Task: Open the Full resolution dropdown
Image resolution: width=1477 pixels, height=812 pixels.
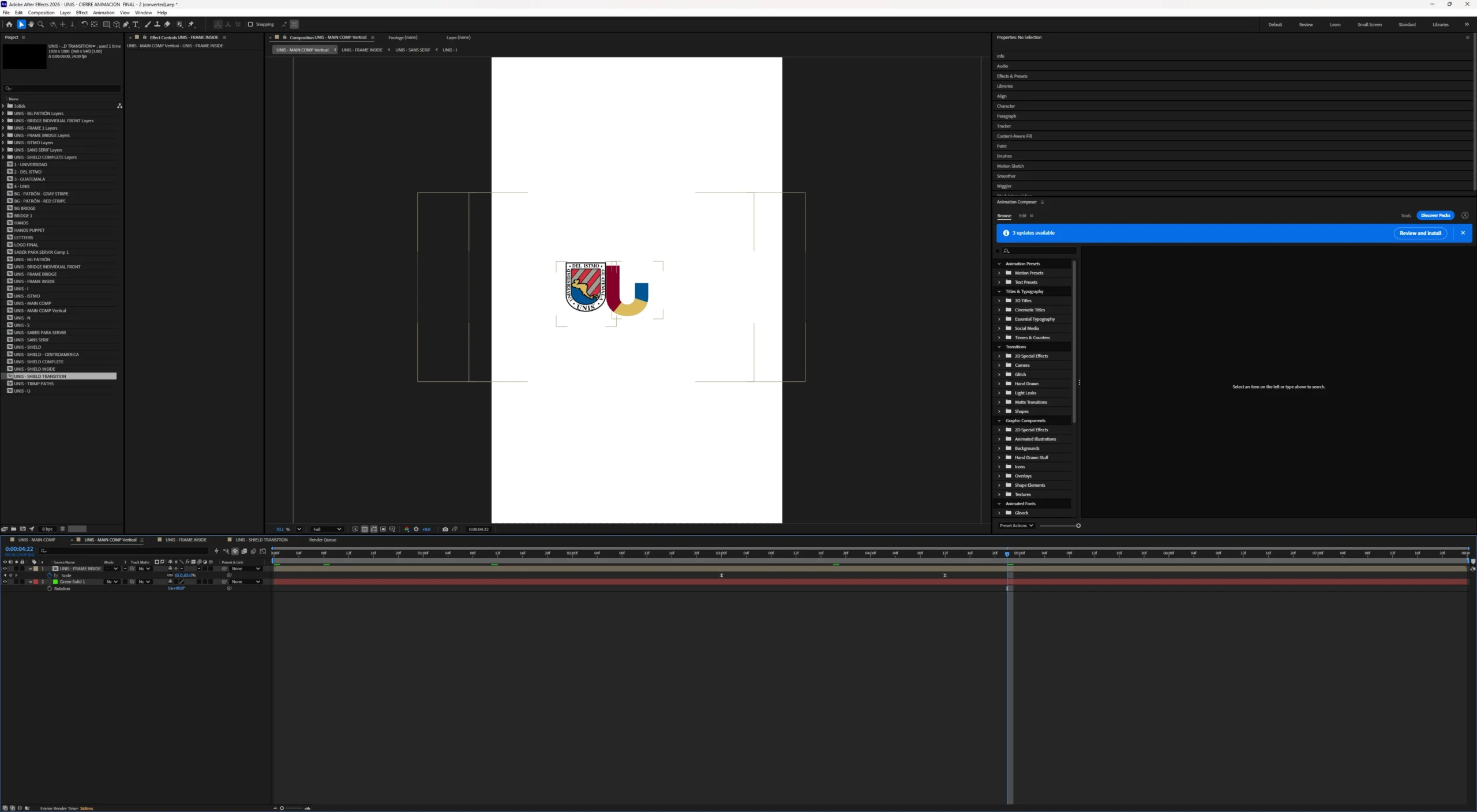Action: point(327,529)
